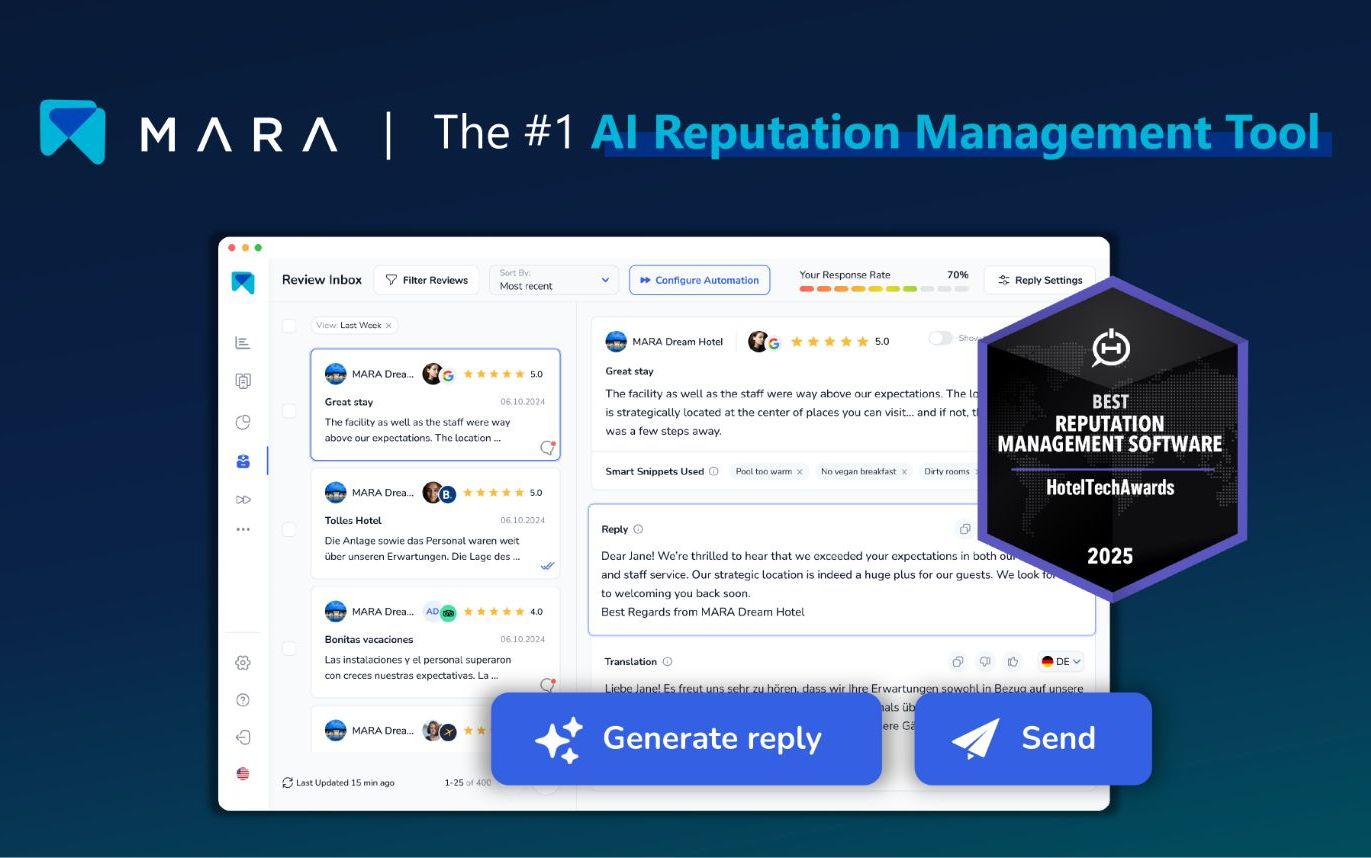Click the HotelTechAwards 2025 badge
The image size is (1371, 858).
[1112, 438]
